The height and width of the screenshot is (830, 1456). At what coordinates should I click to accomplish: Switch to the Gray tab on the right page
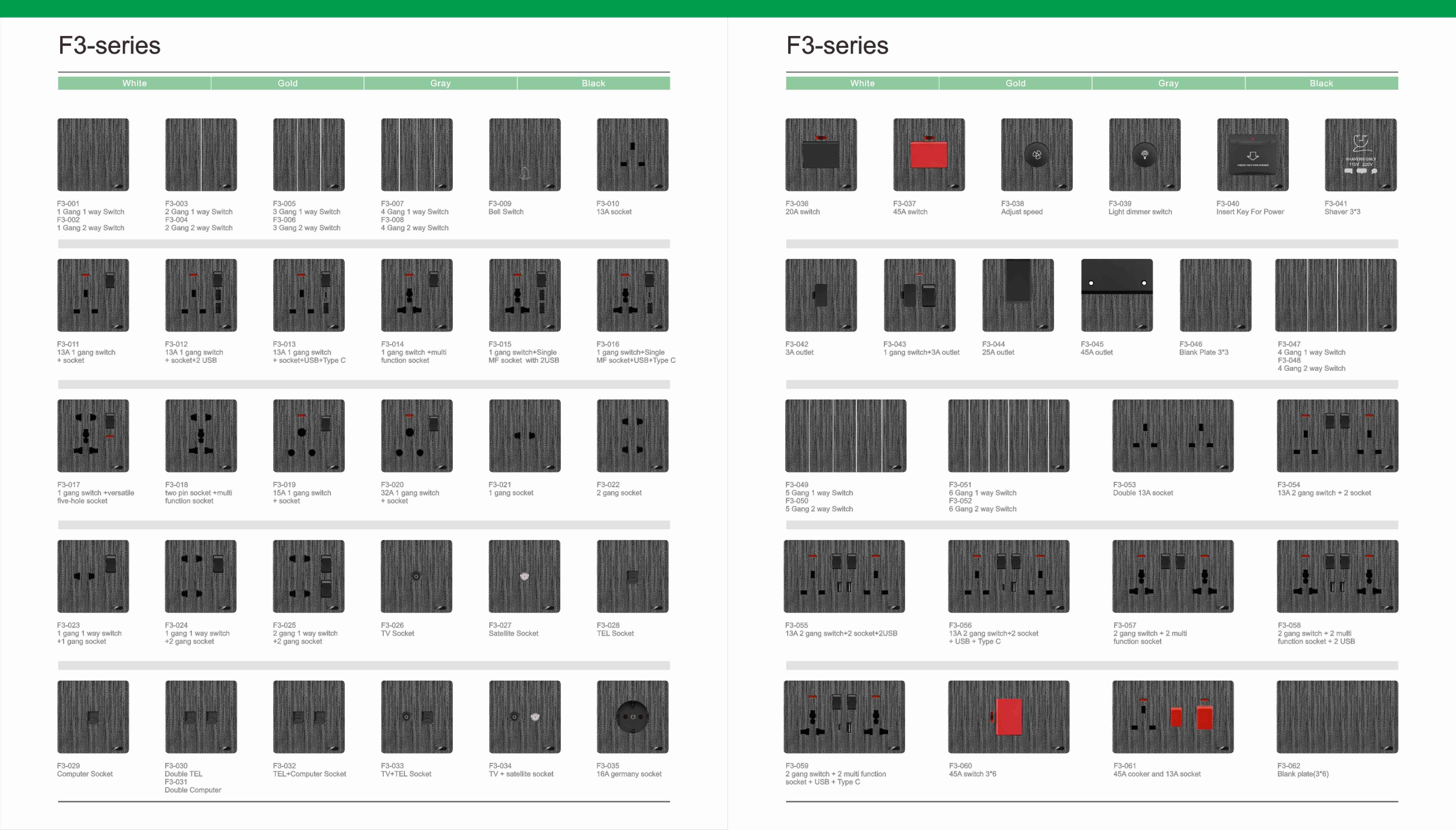click(x=1169, y=83)
